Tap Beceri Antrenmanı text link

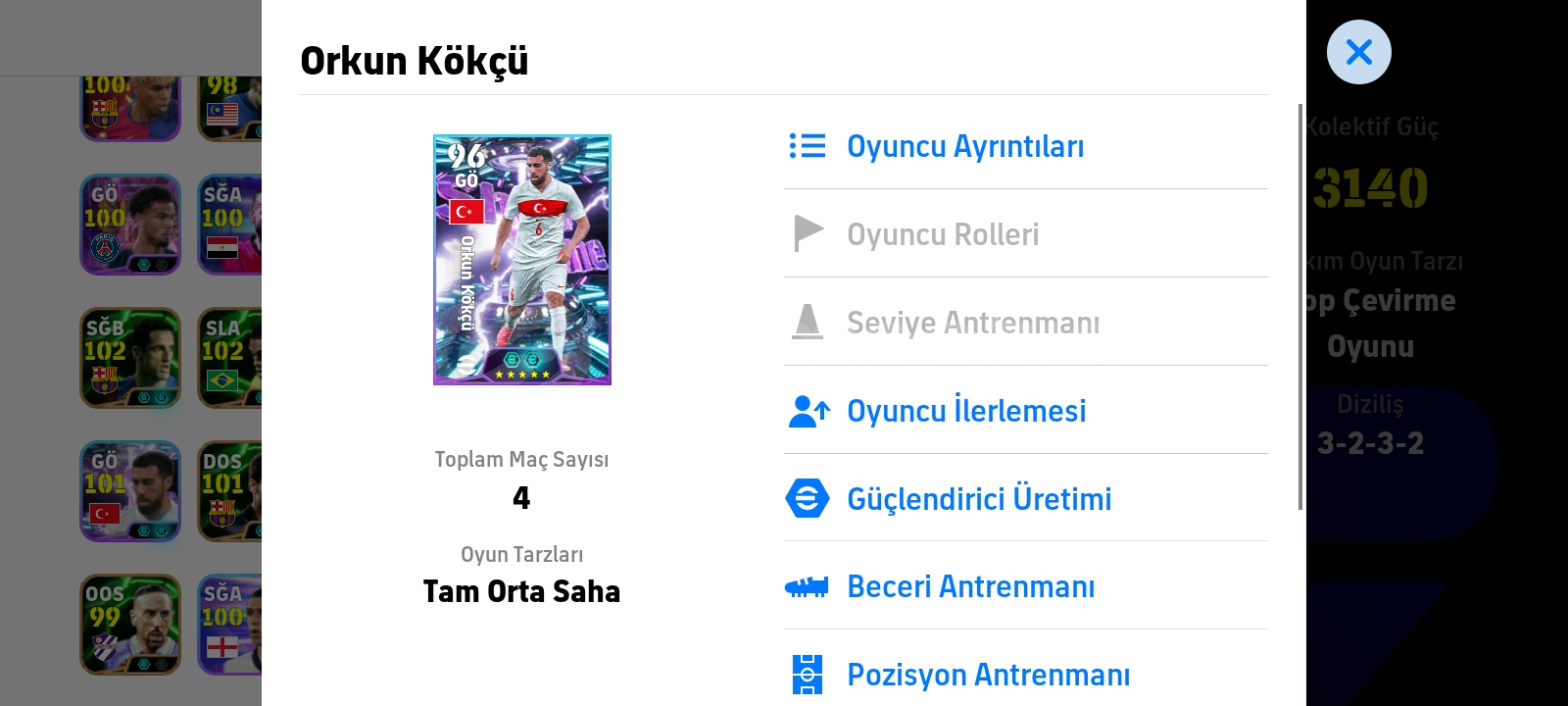(970, 586)
